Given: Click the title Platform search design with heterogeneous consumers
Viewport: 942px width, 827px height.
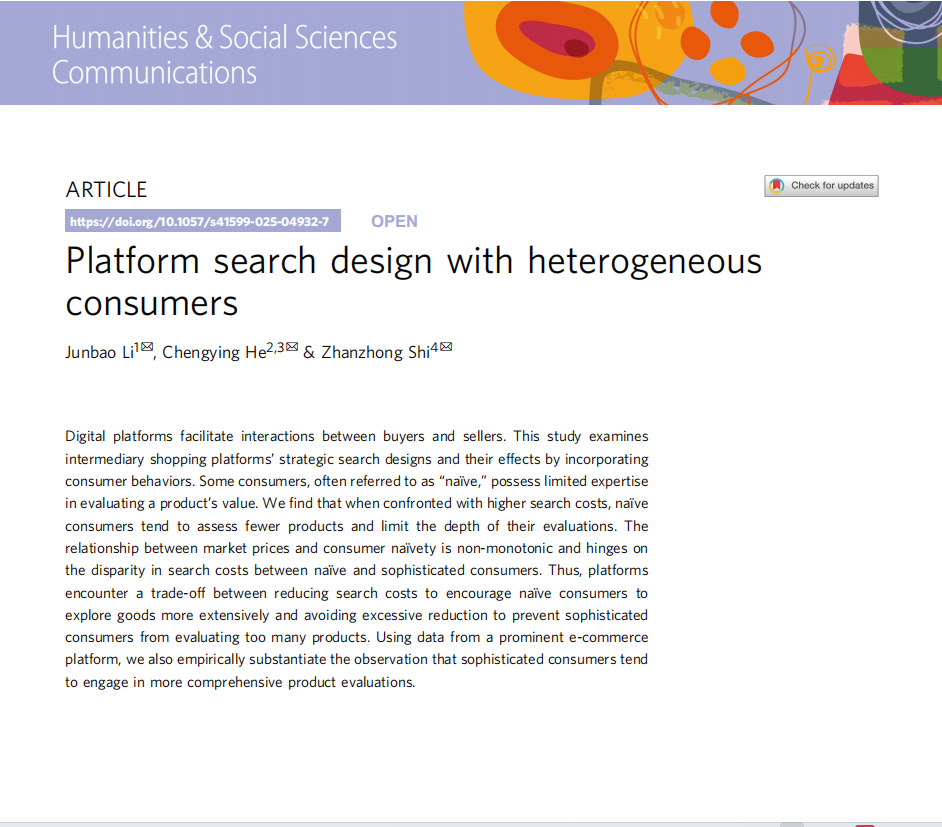Looking at the screenshot, I should [x=413, y=281].
